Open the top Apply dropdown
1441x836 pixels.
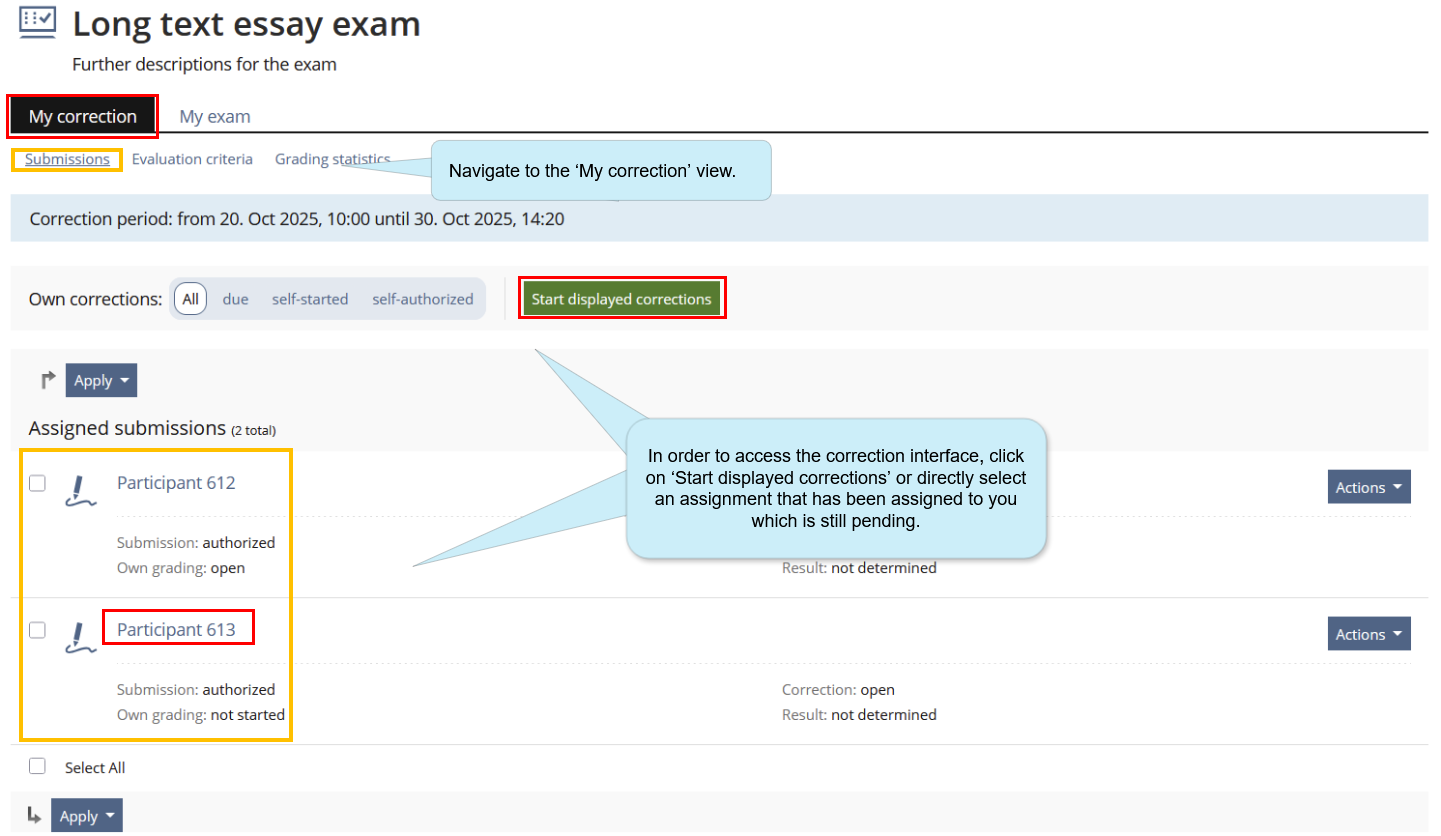click(100, 380)
